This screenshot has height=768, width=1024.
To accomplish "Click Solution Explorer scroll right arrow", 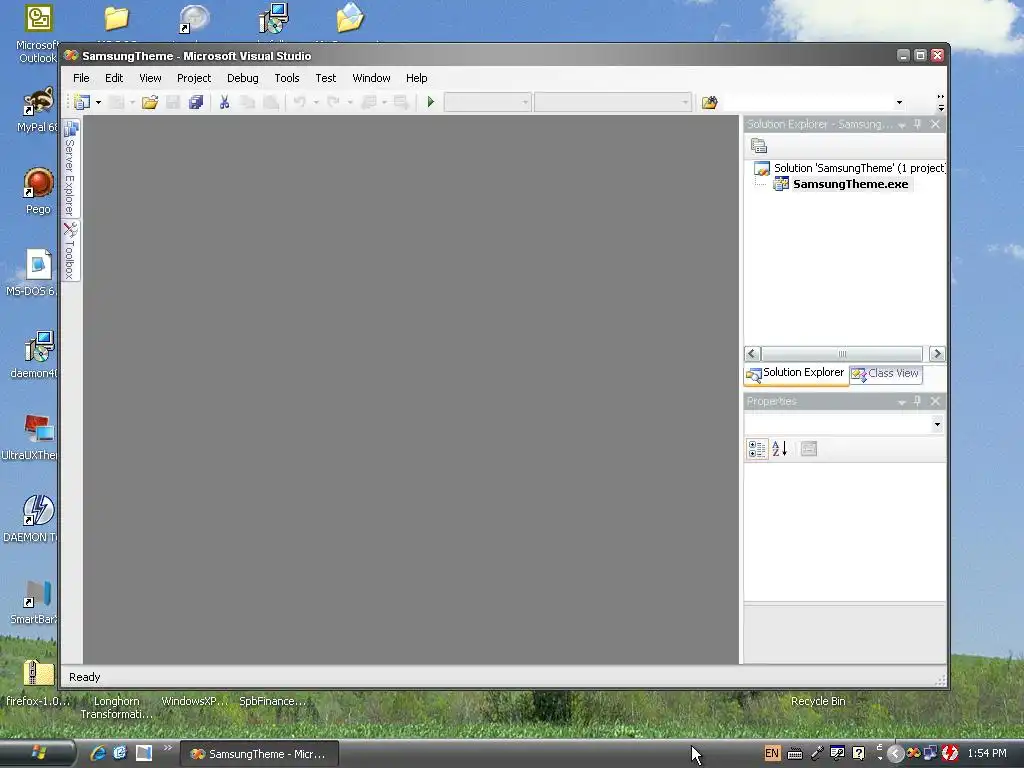I will 937,353.
